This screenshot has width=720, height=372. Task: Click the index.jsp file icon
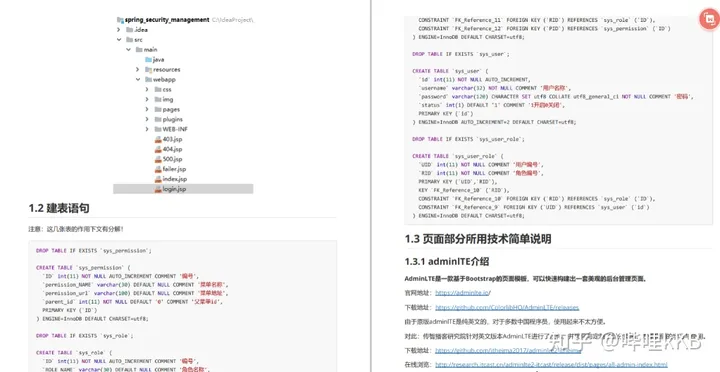tap(158, 179)
